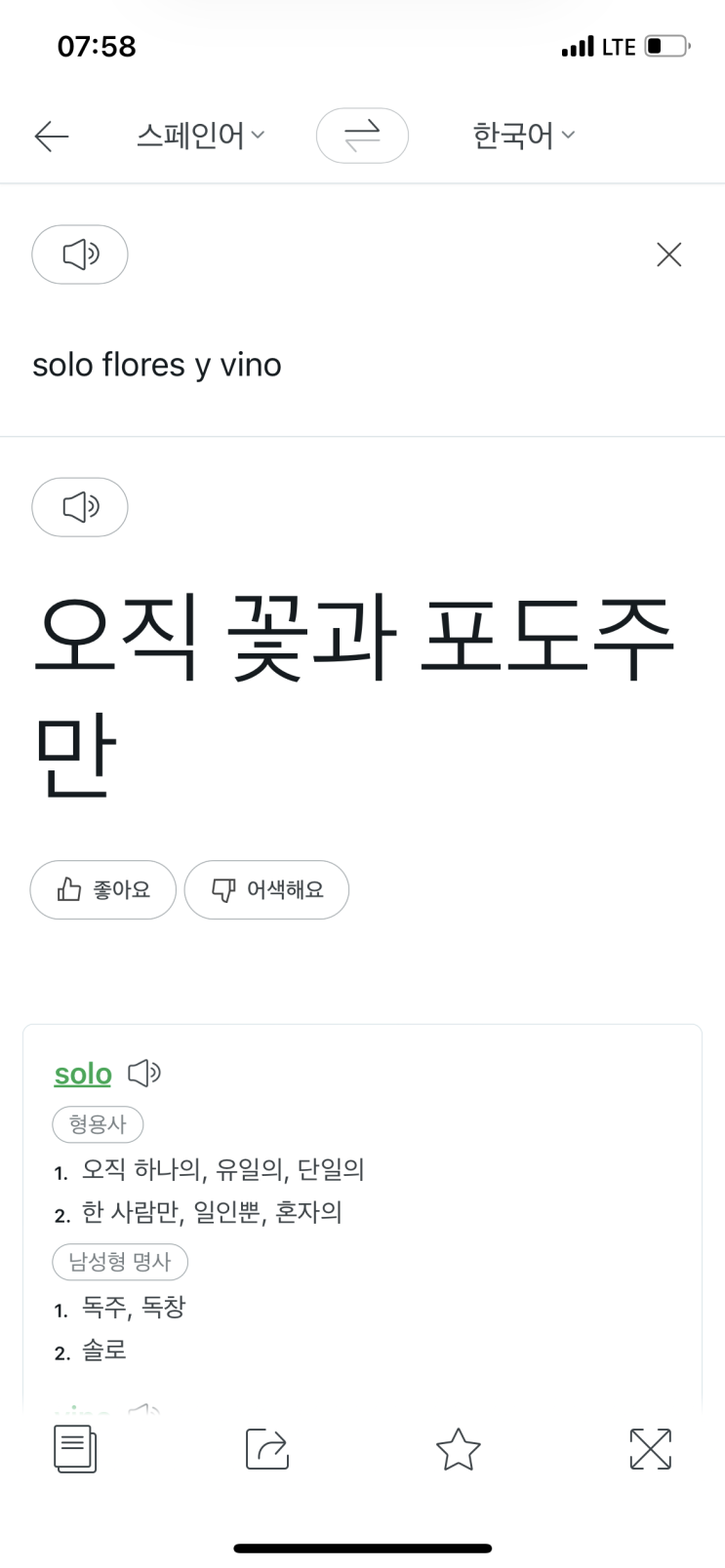Expand translation to full screen
Image resolution: width=725 pixels, height=1568 pixels.
tap(650, 1448)
